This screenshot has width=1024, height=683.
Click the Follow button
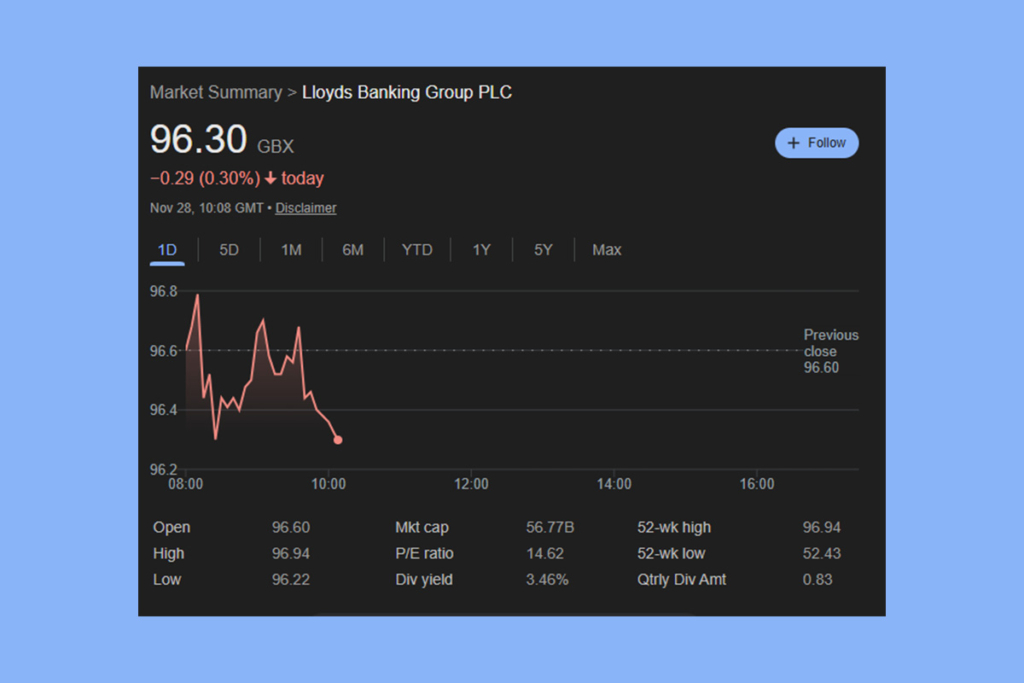click(x=817, y=142)
